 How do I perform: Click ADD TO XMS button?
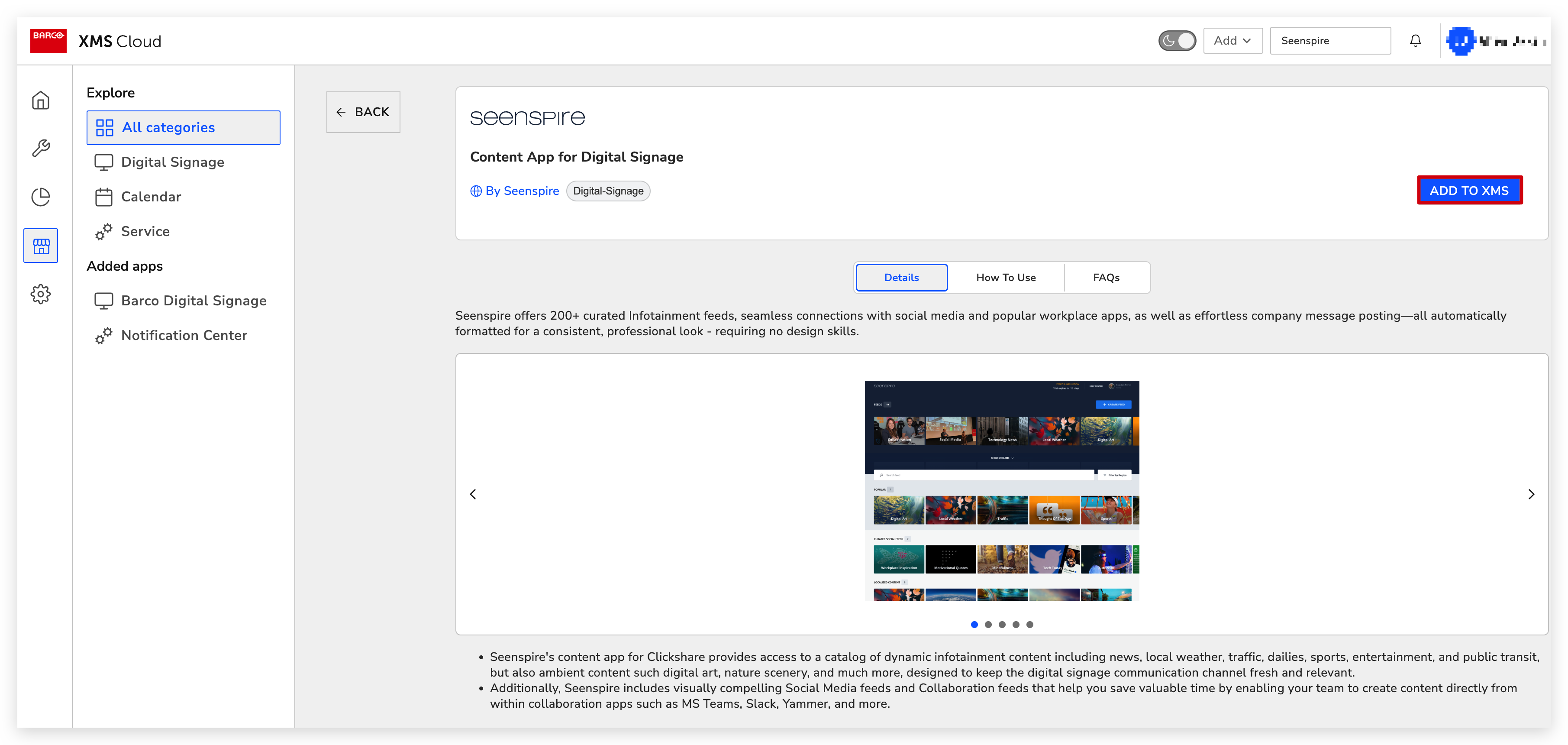(x=1469, y=191)
